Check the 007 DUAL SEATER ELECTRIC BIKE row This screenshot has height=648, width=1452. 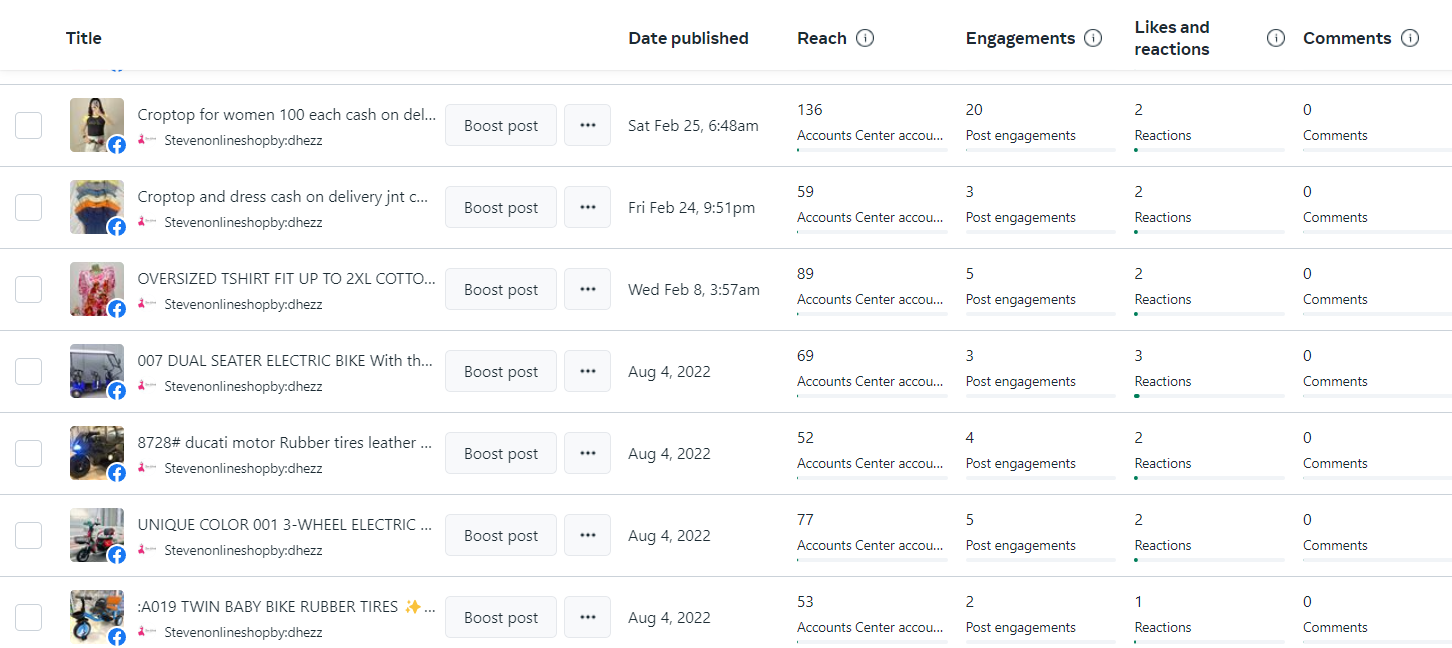[x=29, y=371]
